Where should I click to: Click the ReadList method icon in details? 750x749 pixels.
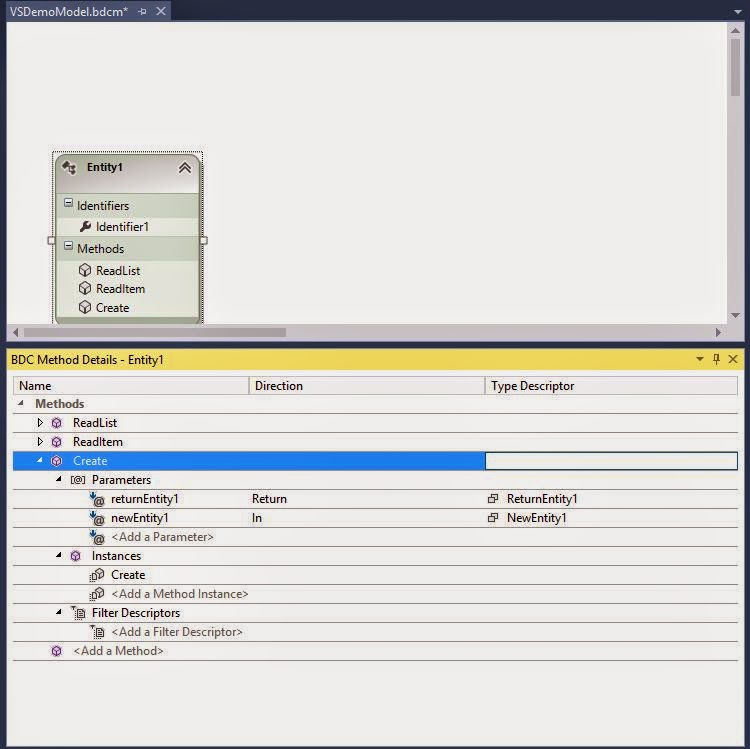pyautogui.click(x=56, y=423)
